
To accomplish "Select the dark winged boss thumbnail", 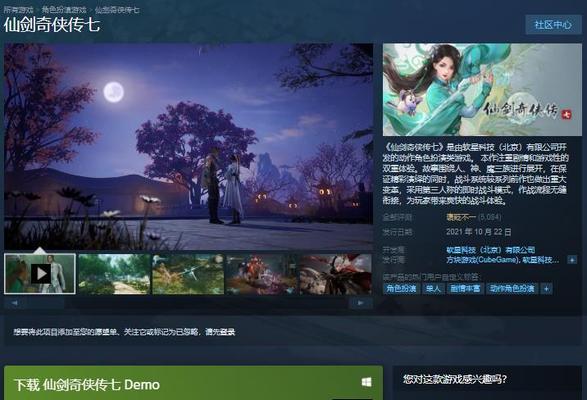I will (x=335, y=274).
